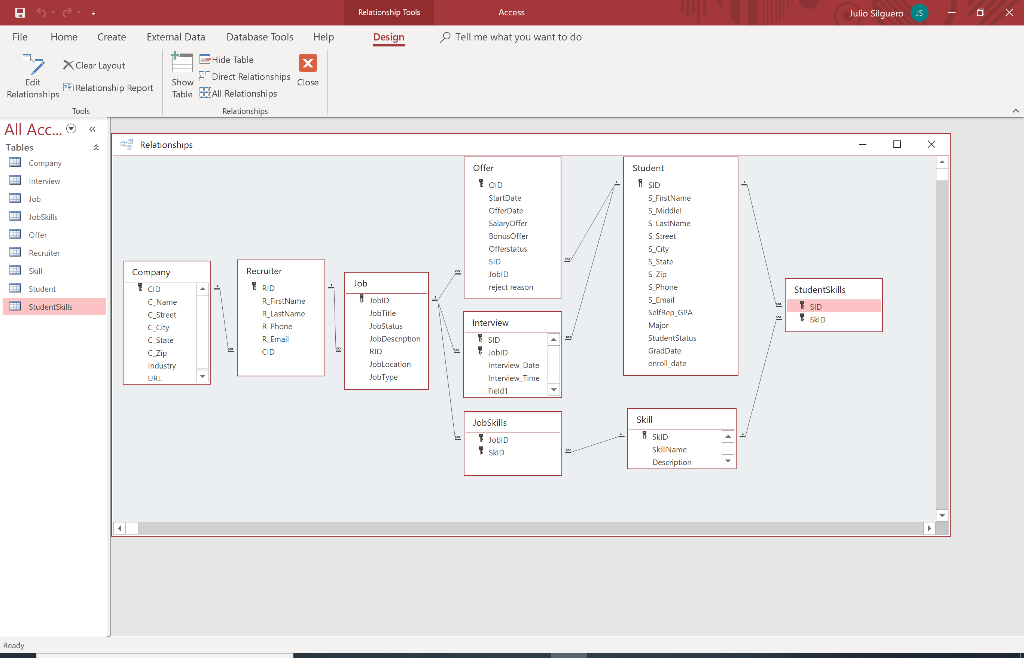Minimize the Relationships window

tap(863, 144)
